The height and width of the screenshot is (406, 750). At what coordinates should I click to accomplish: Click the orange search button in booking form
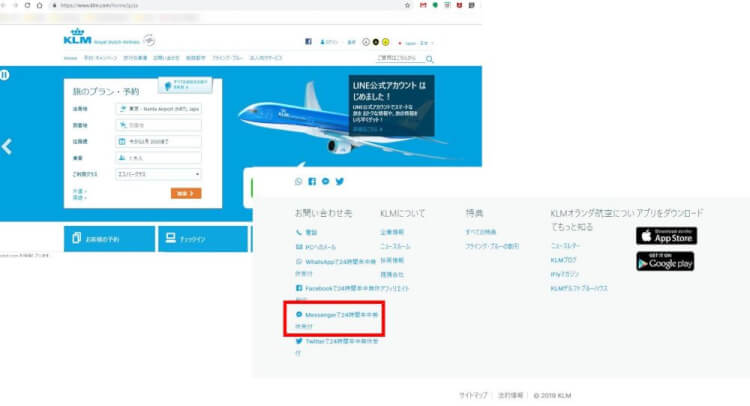pyautogui.click(x=186, y=193)
